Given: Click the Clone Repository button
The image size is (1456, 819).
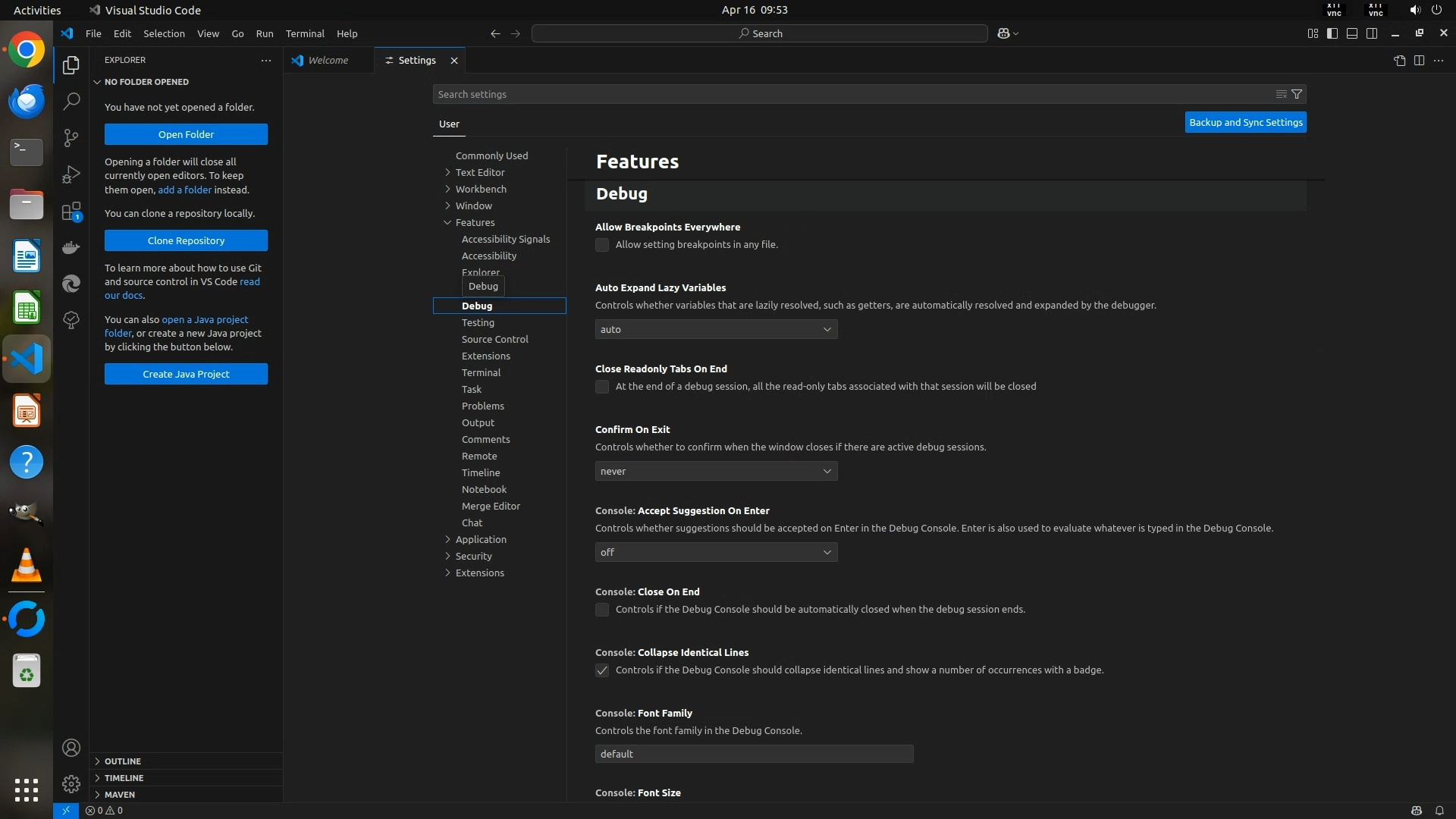Looking at the screenshot, I should click(x=186, y=240).
